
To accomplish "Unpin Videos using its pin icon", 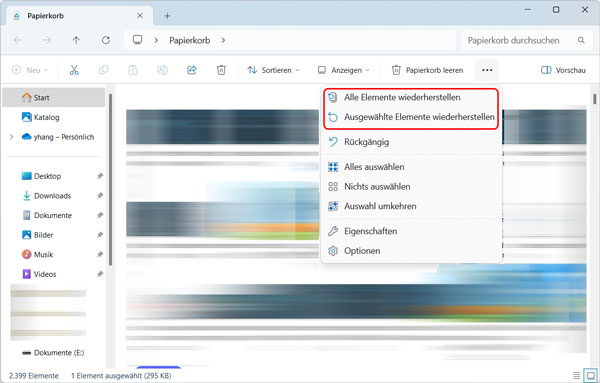I will 100,274.
